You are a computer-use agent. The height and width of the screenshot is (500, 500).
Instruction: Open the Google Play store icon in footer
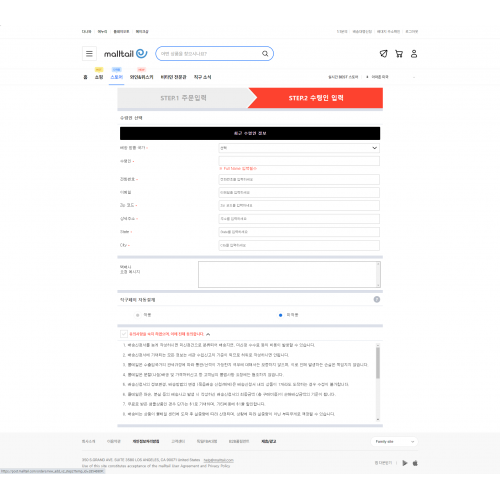pos(405,463)
